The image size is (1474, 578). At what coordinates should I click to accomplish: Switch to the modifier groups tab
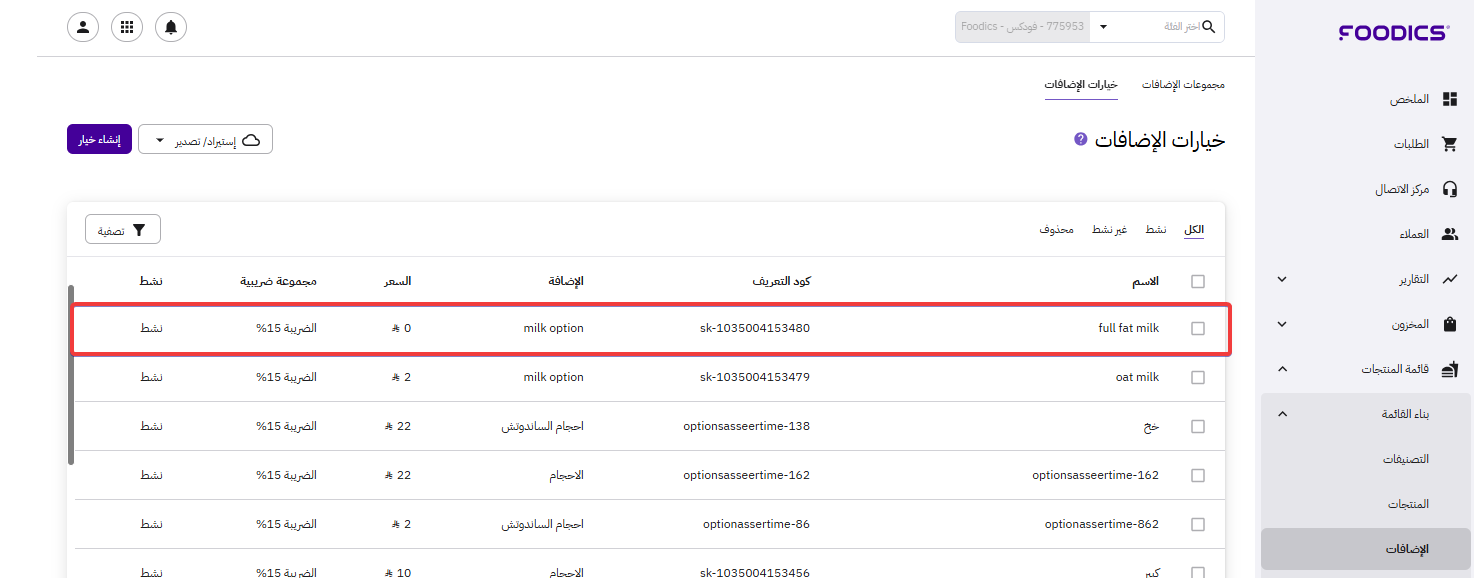tap(1183, 85)
